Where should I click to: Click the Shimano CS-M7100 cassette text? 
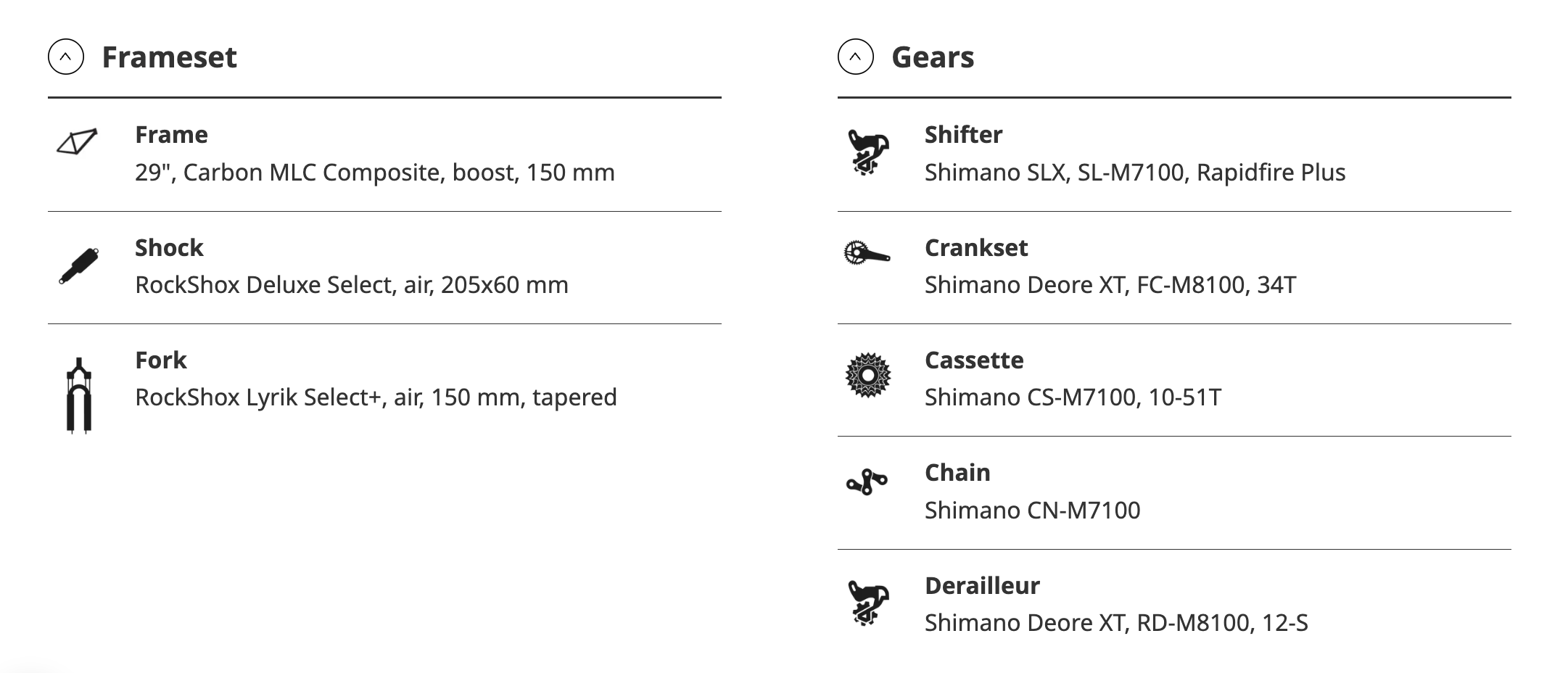pos(1073,397)
